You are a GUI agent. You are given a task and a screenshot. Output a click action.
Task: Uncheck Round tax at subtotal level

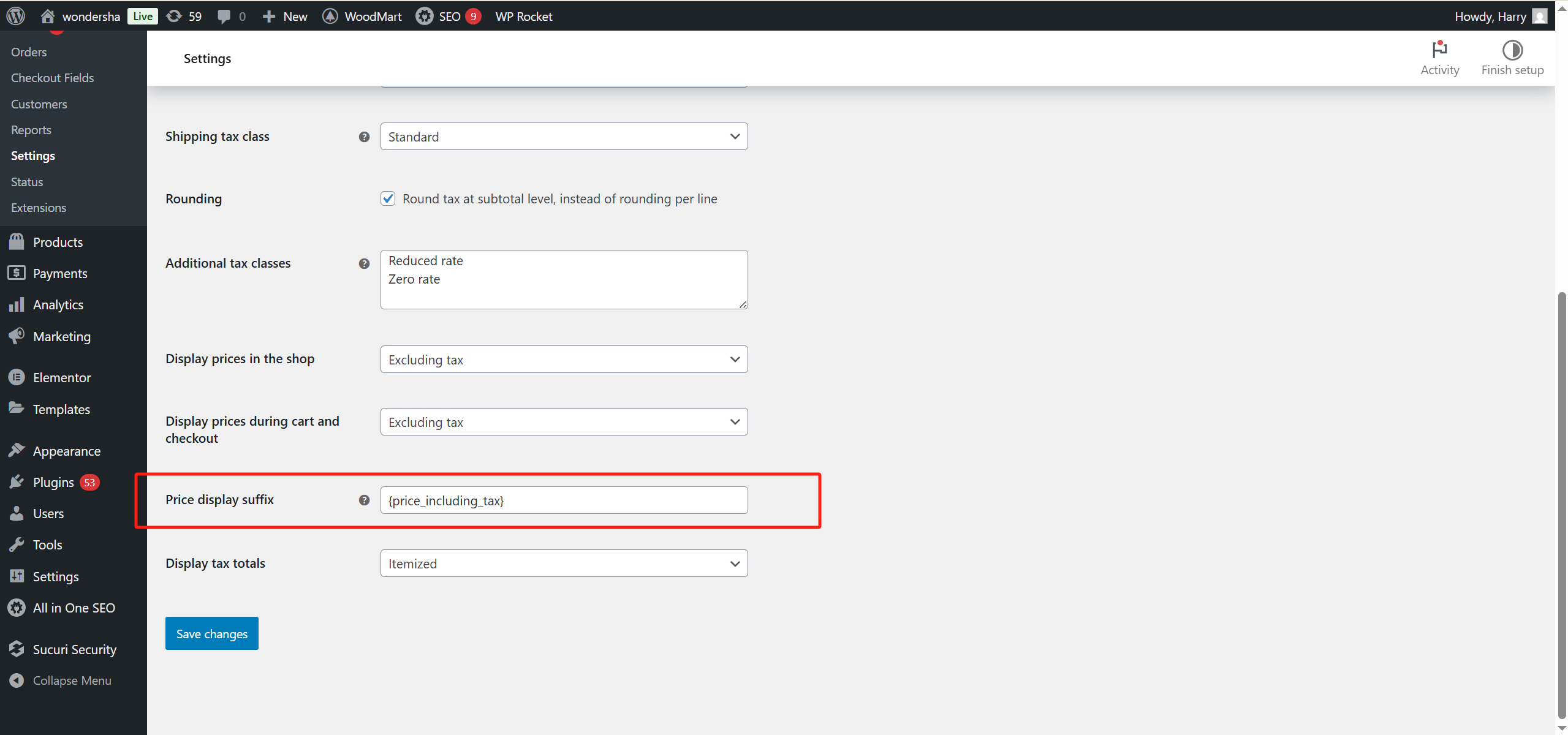(388, 198)
